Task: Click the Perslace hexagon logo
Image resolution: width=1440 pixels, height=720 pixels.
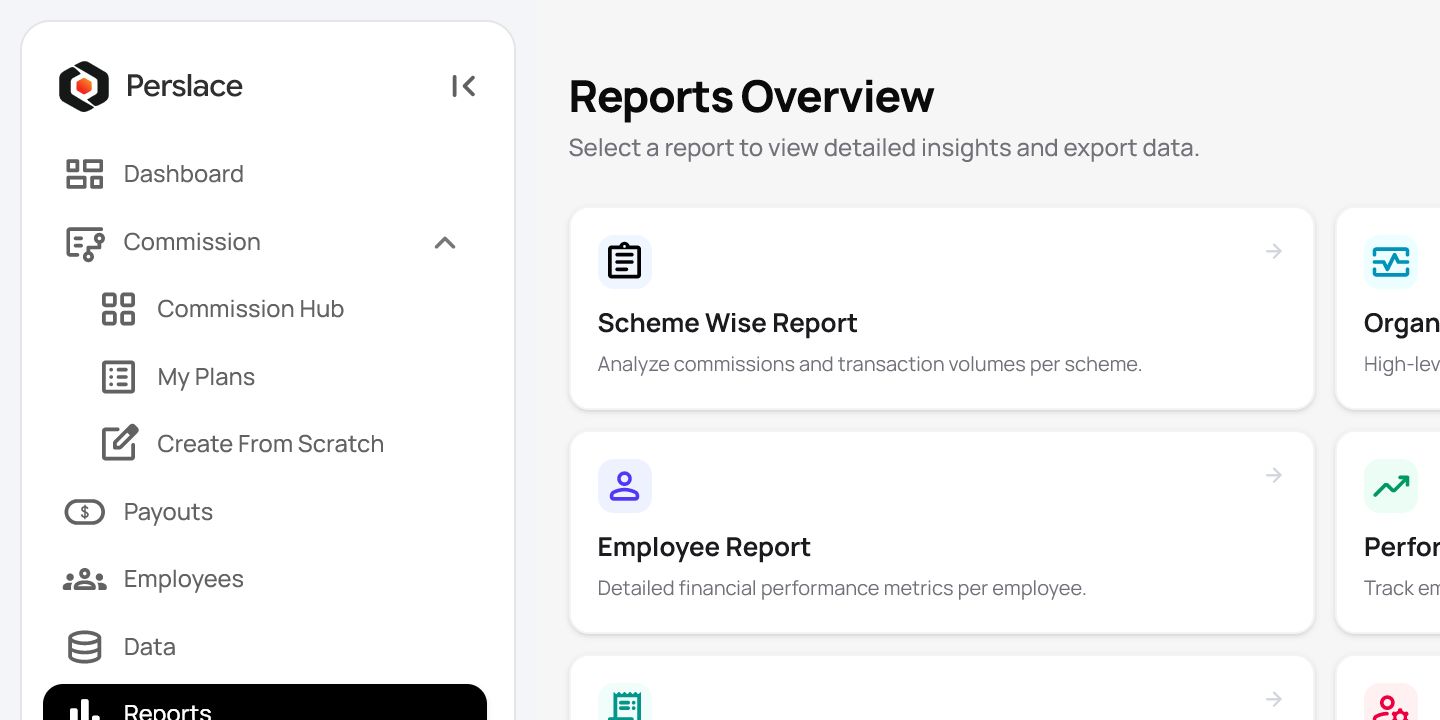Action: (84, 86)
